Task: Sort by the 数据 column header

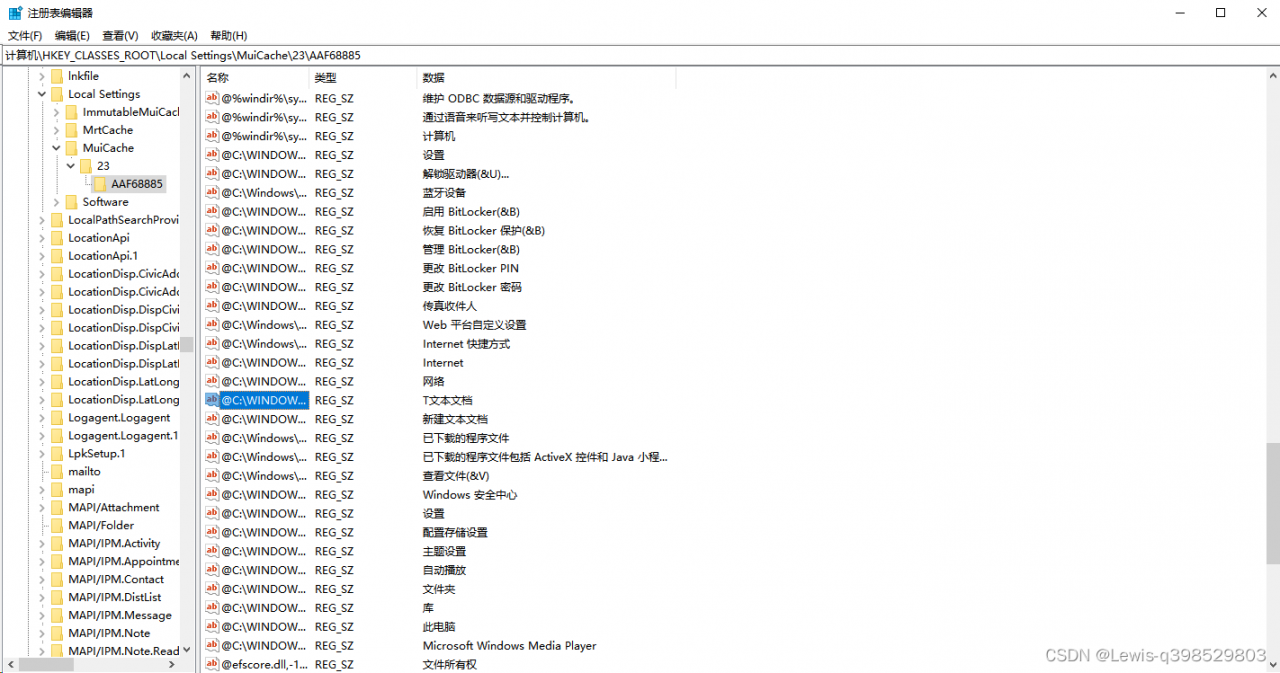Action: coord(547,78)
